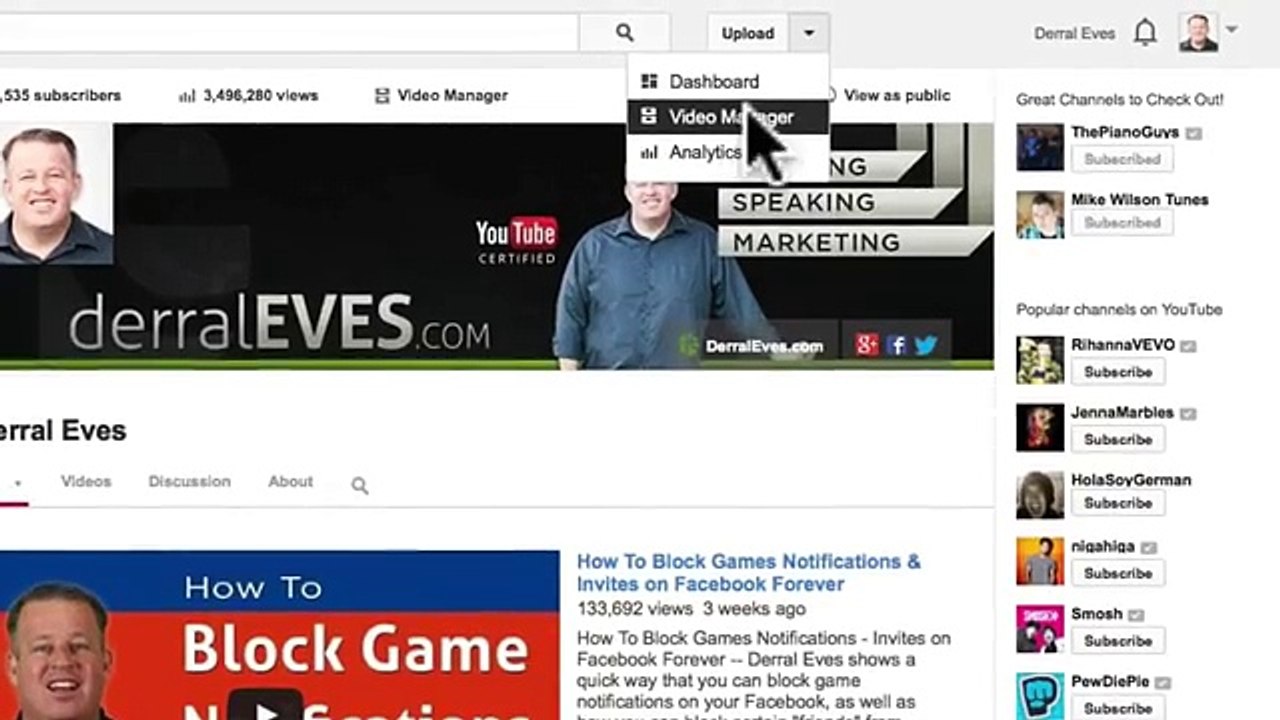The image size is (1280, 720).
Task: Click the 3,496,280 views stat
Action: pos(260,95)
